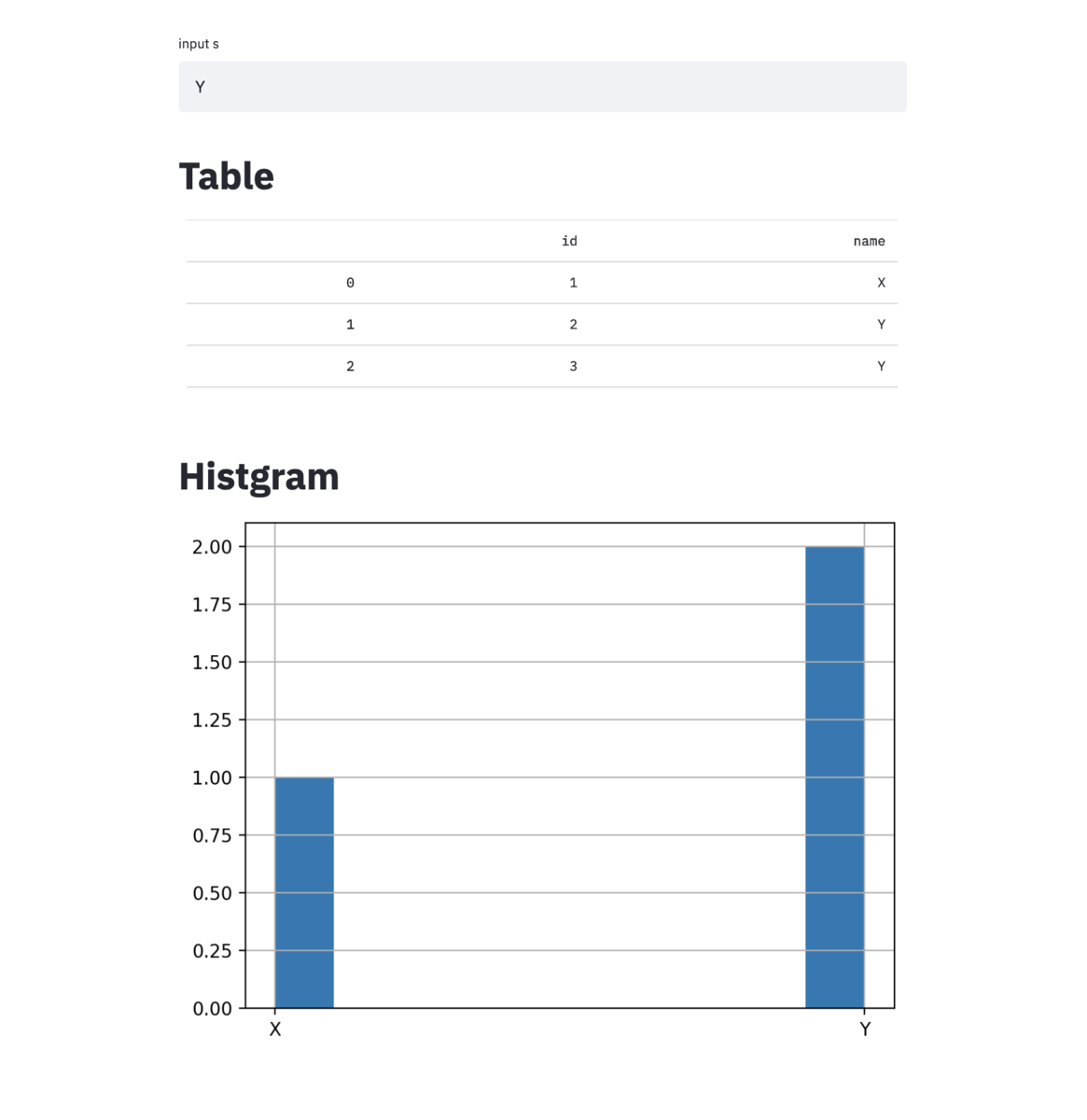This screenshot has height=1120, width=1087.
Task: Click the 'input s' label
Action: coord(199,44)
